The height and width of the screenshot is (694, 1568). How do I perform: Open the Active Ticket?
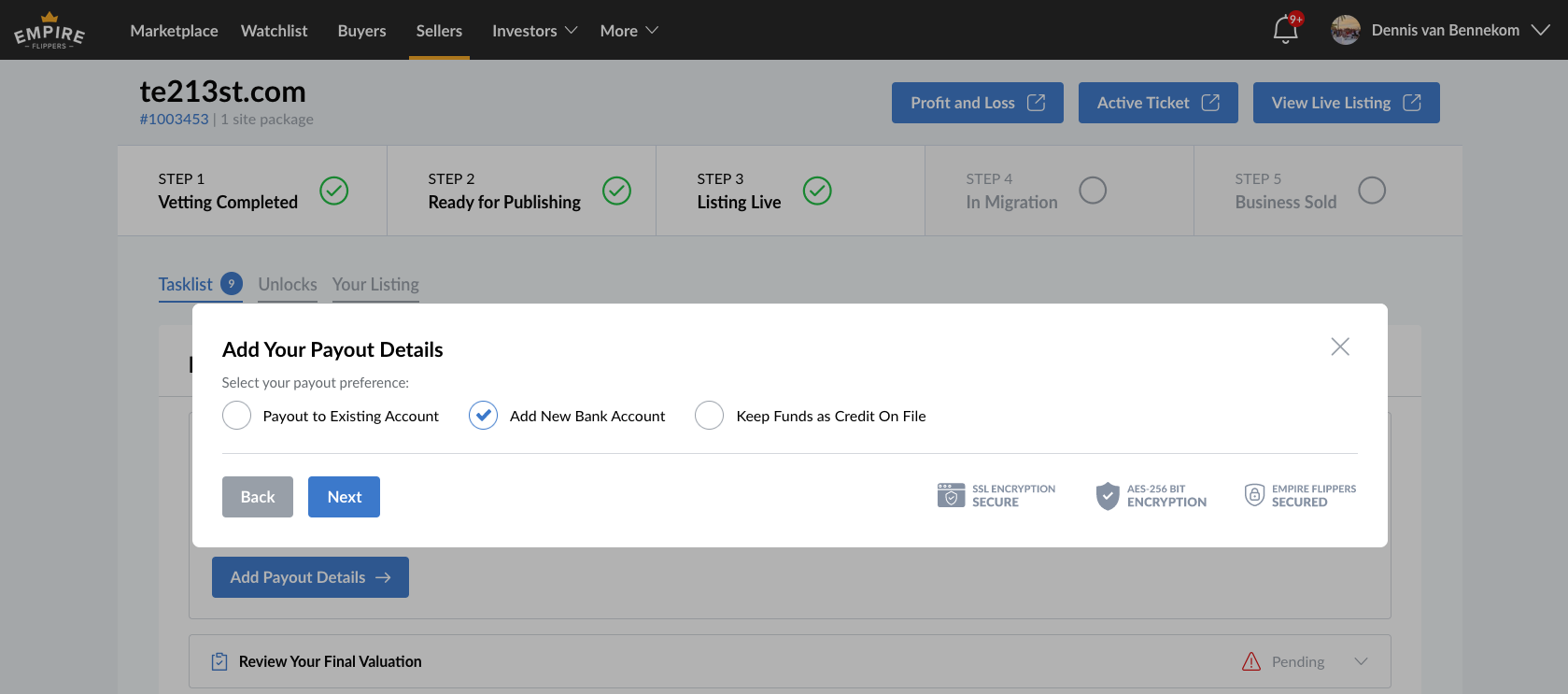1158,103
